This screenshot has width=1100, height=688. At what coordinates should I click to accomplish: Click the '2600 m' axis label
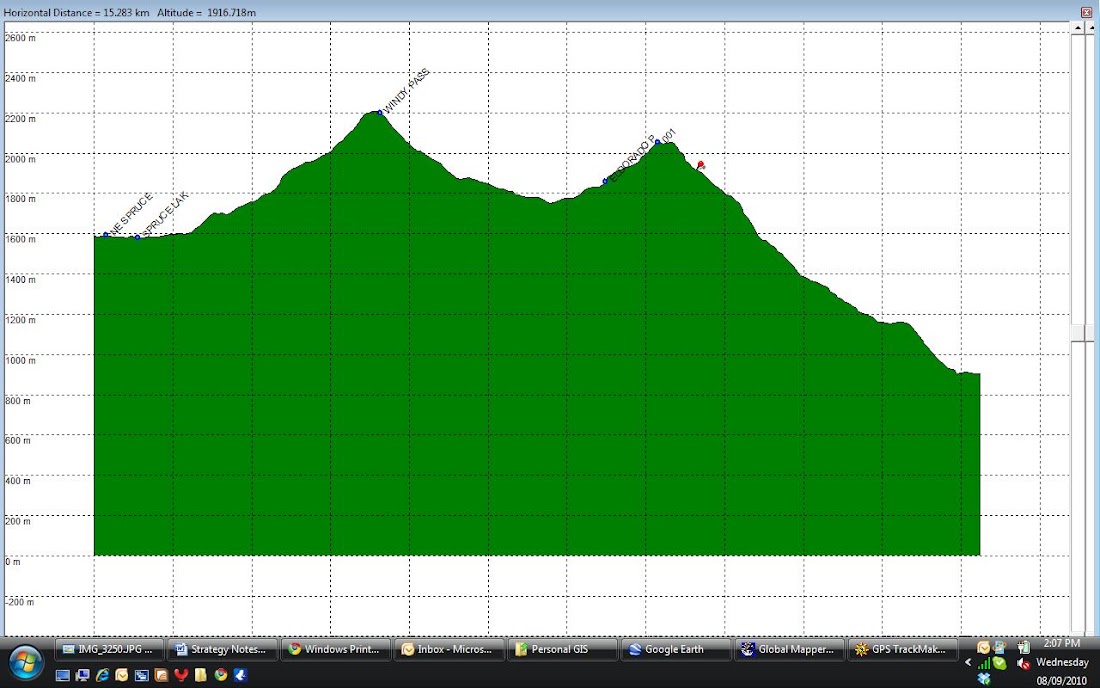[x=20, y=38]
